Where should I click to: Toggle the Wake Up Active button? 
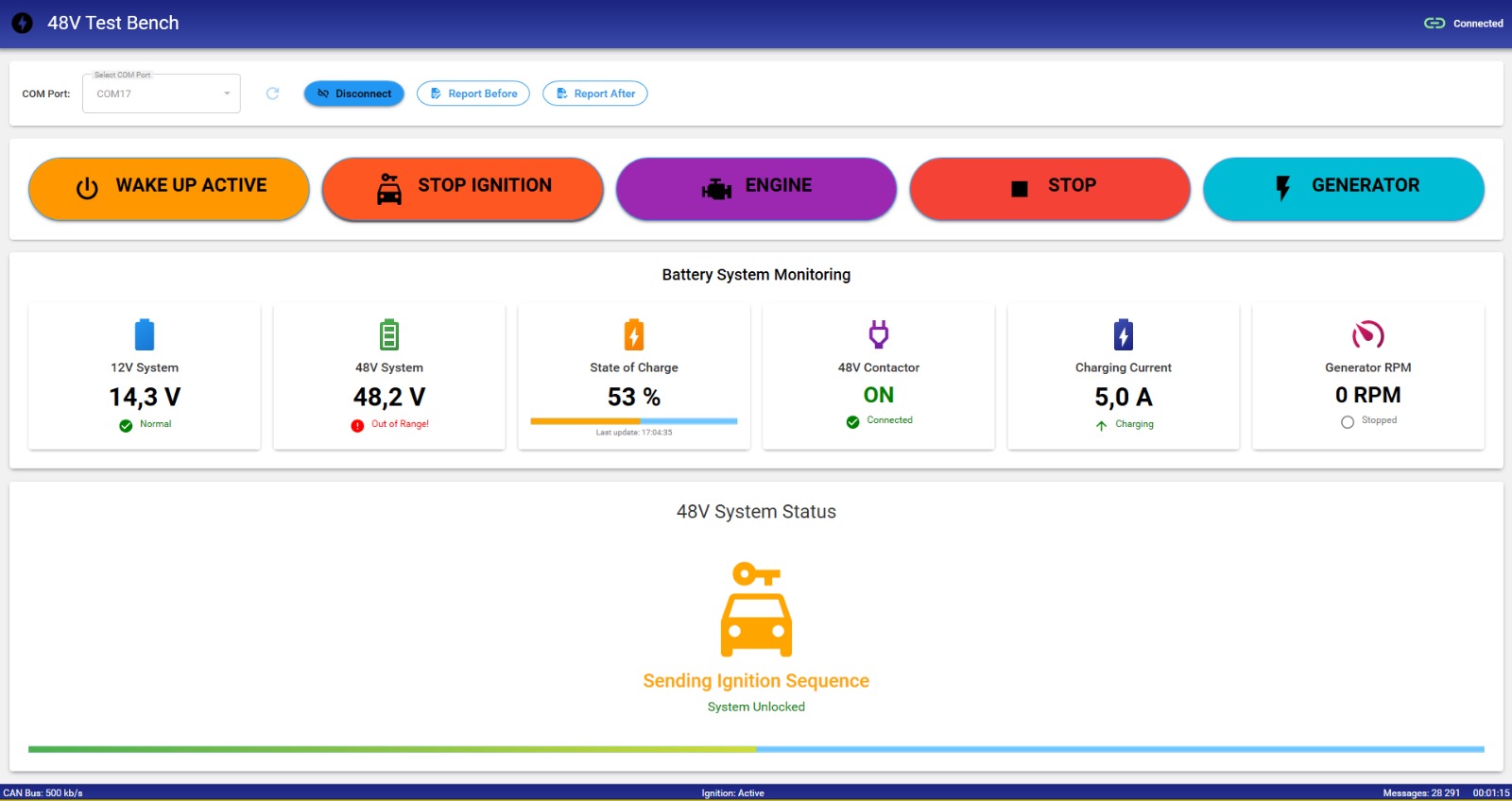pyautogui.click(x=169, y=188)
